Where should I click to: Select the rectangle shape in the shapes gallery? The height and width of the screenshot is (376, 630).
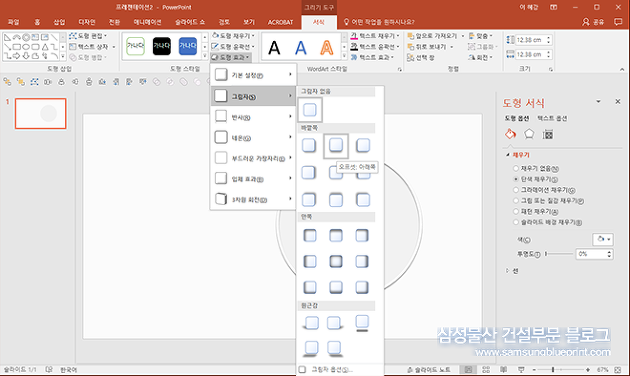pos(17,47)
